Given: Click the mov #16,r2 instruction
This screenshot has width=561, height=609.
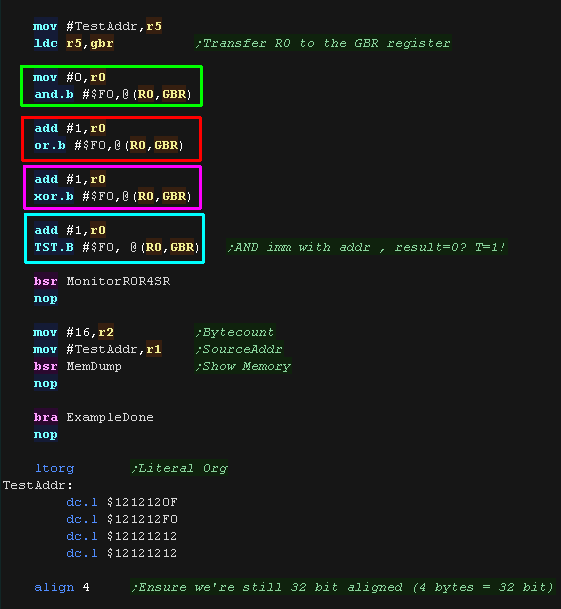Looking at the screenshot, I should 73,332.
